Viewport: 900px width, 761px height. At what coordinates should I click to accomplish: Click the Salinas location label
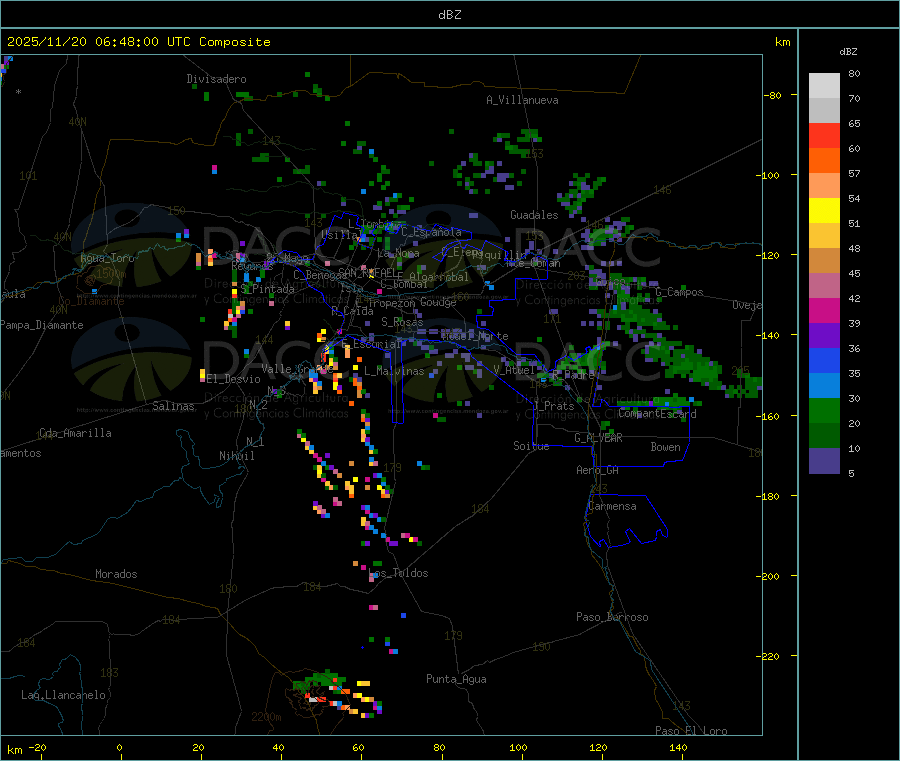(176, 406)
